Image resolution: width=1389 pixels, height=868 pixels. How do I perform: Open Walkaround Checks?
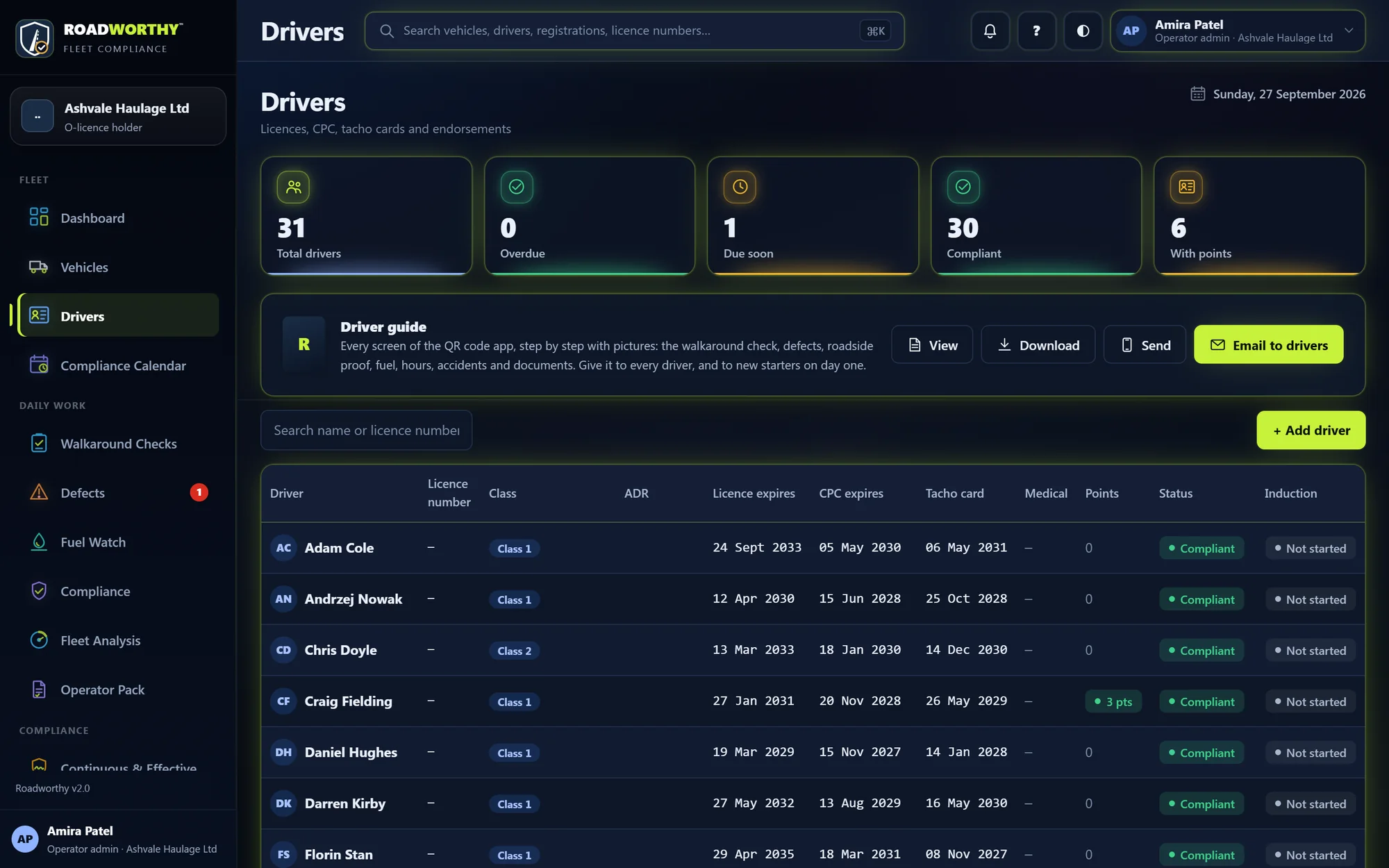tap(118, 444)
